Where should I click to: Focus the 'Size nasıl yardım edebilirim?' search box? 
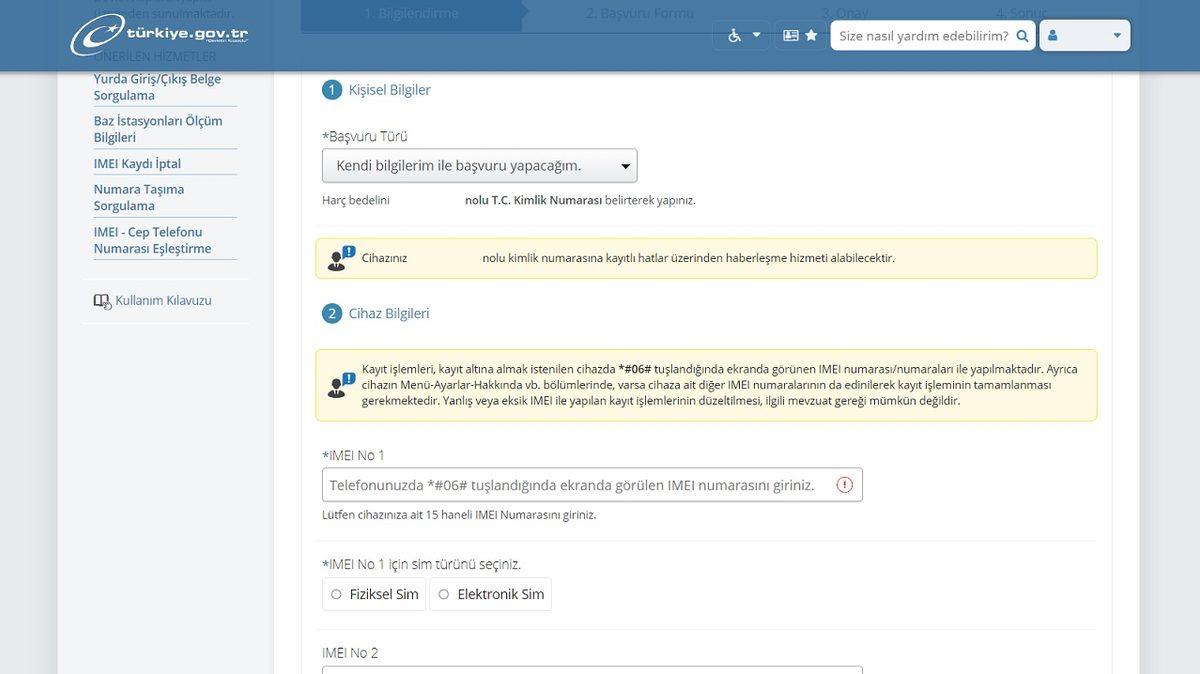click(922, 36)
